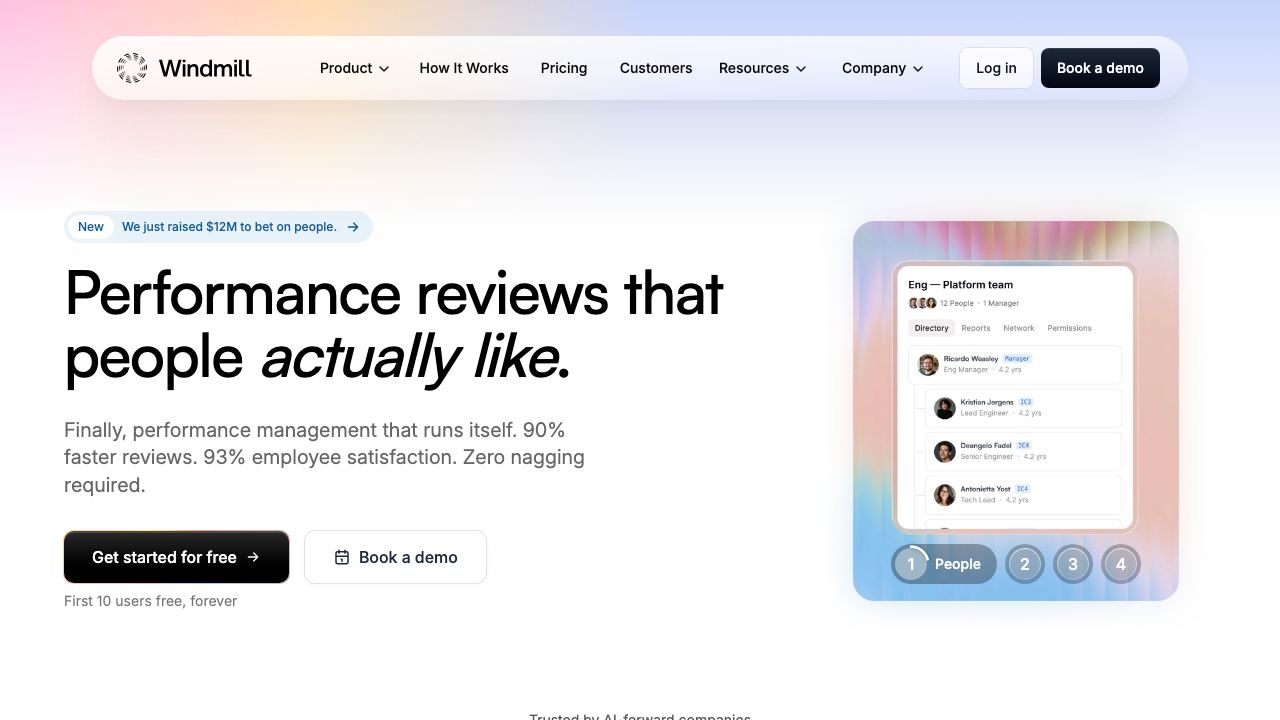
Task: Select the Kristian Jorgens name
Action: [987, 402]
